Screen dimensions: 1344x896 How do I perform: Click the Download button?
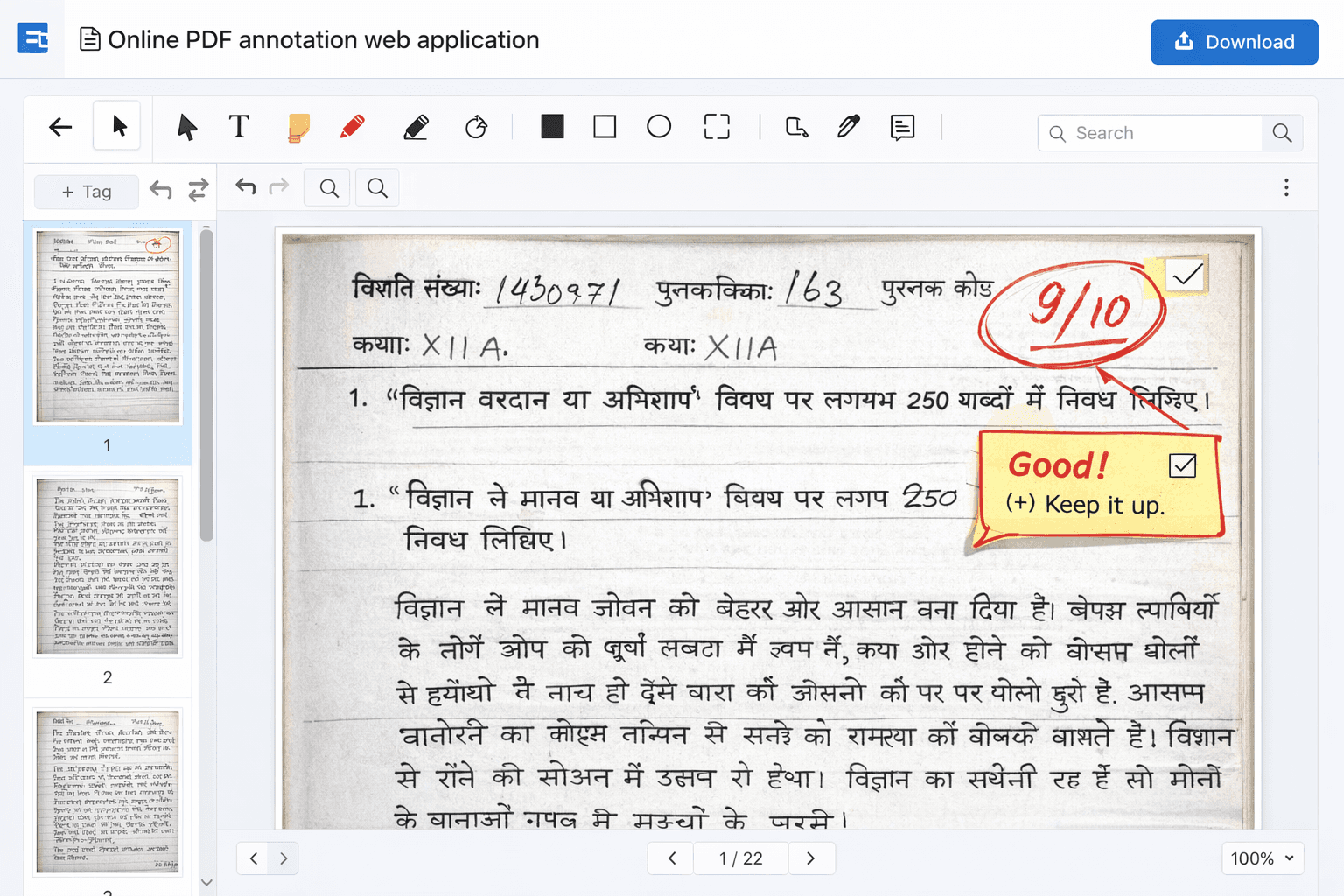pos(1234,42)
